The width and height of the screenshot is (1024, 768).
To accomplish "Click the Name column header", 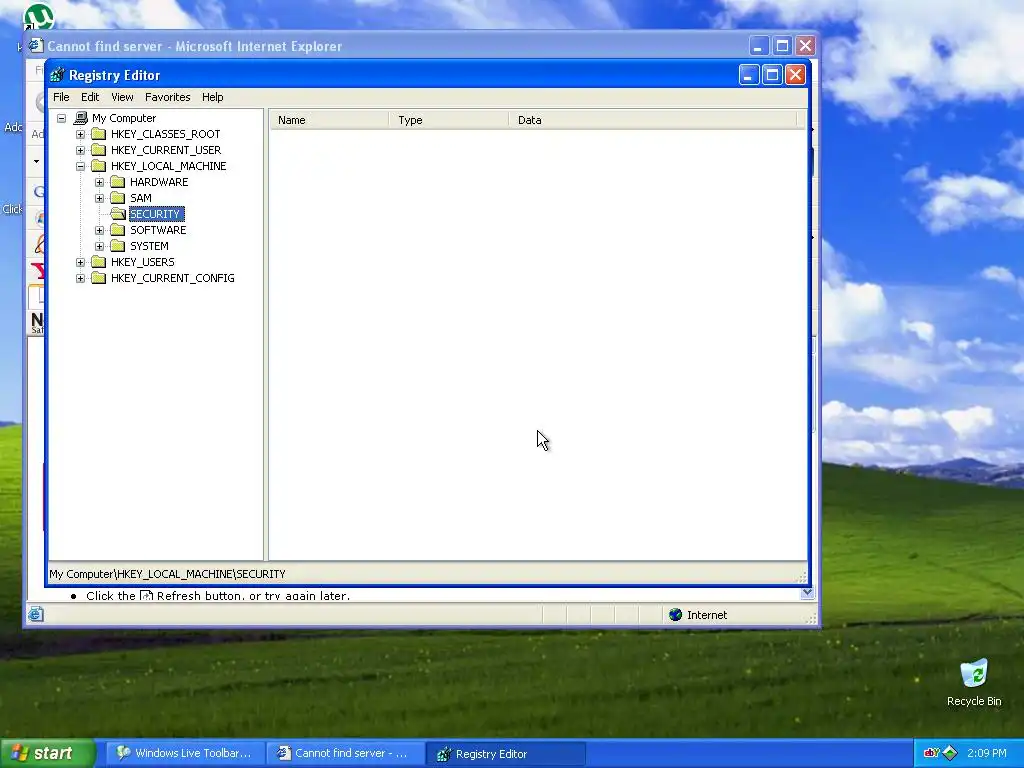I will click(330, 120).
